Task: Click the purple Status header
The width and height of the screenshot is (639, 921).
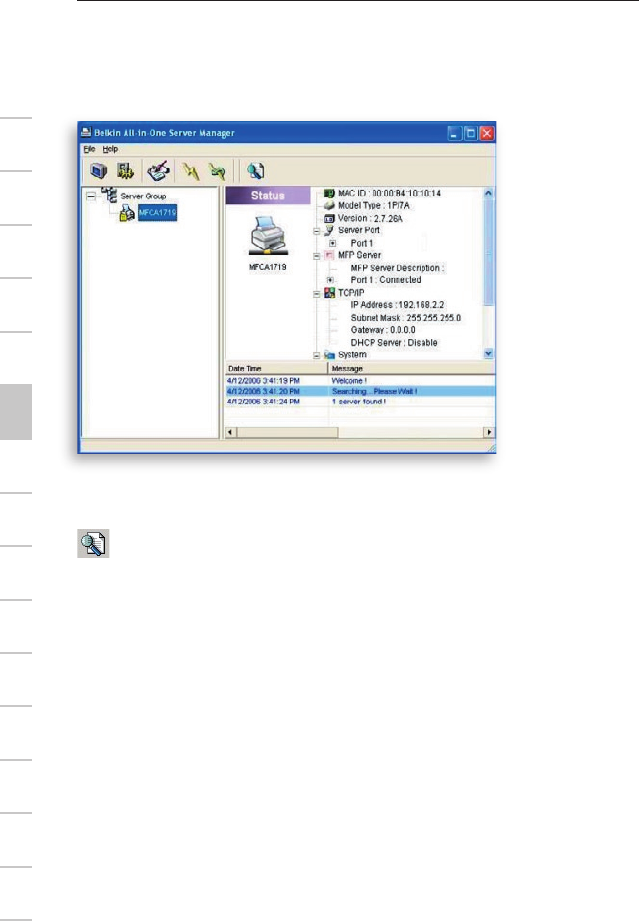Action: pyautogui.click(x=268, y=196)
